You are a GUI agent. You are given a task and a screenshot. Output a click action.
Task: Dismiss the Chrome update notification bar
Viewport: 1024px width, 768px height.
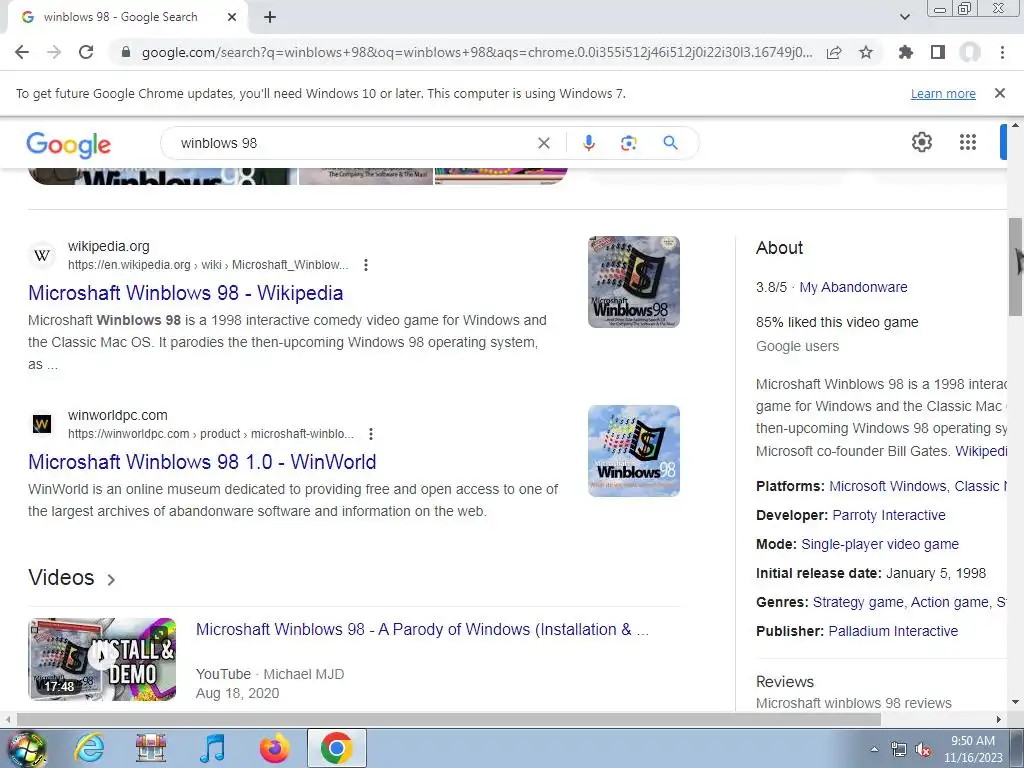(1000, 93)
